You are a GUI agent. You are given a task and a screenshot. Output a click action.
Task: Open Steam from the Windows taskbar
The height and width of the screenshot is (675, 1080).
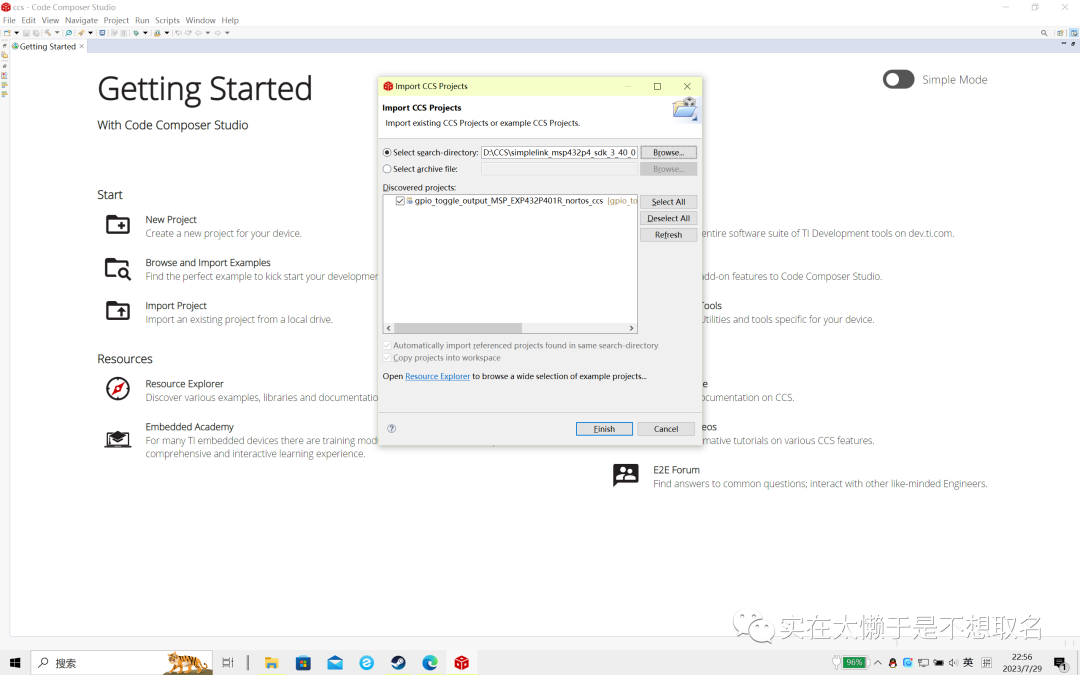(398, 663)
